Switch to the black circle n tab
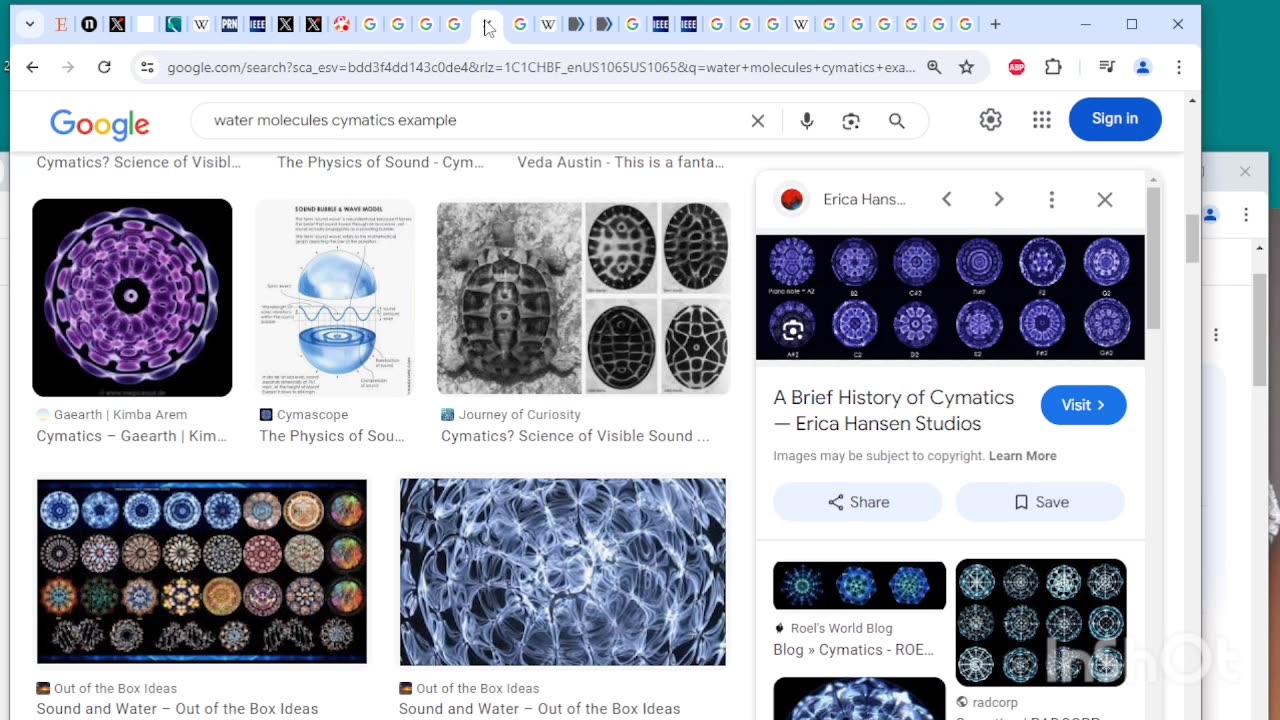Screen dimensions: 1280x720 point(89,24)
